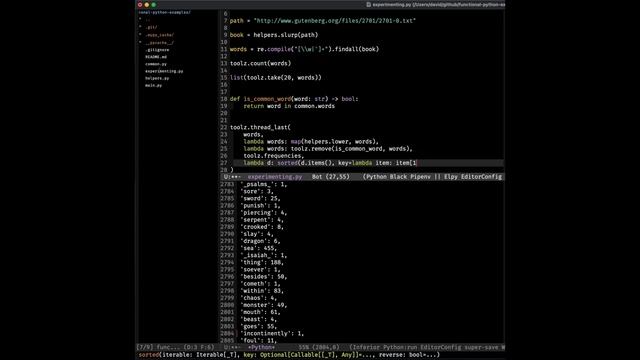Screen dimensions: 640x360
Task: Click the "'monster': 49" output row
Action: [264, 305]
